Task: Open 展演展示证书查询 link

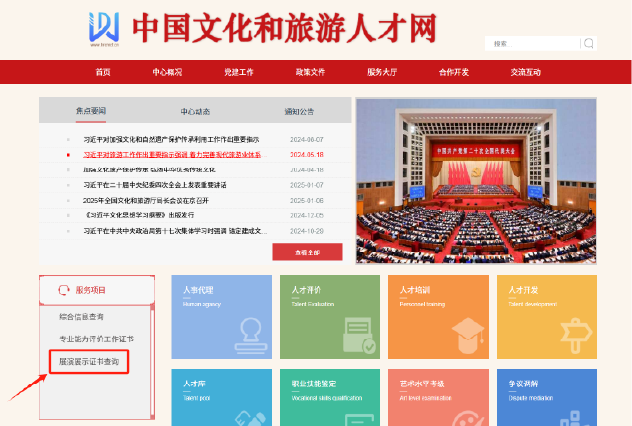Action: click(89, 362)
